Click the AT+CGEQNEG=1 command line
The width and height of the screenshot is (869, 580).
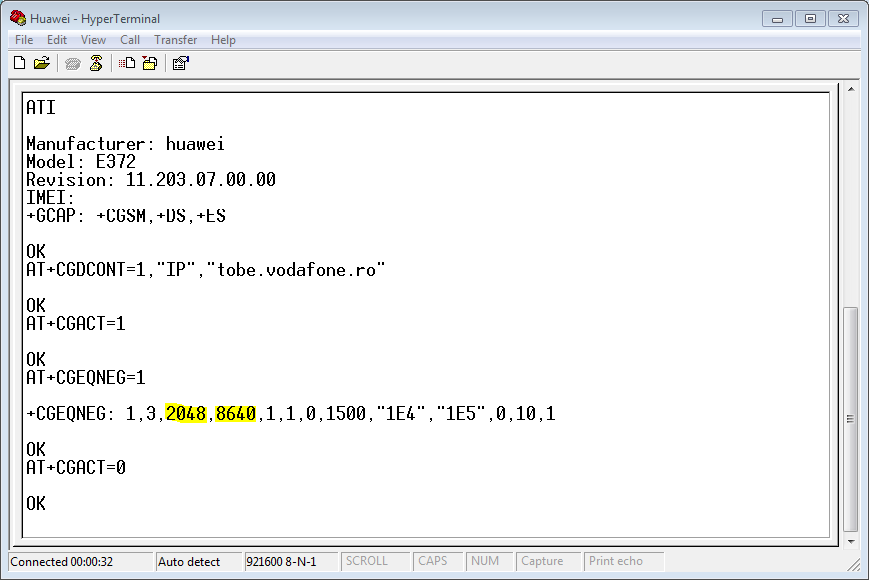tap(86, 378)
